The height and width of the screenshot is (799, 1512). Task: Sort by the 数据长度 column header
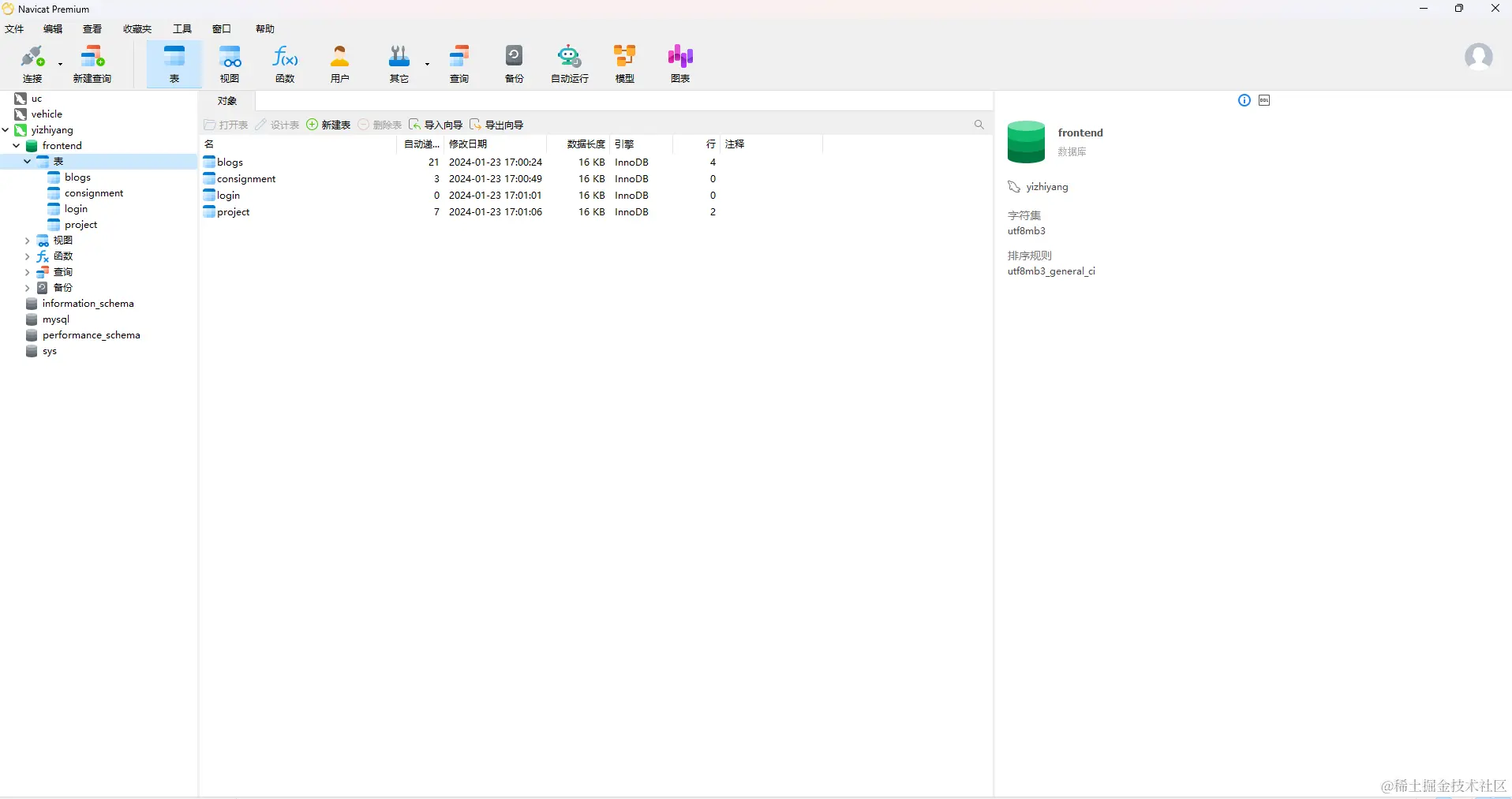pyautogui.click(x=578, y=144)
